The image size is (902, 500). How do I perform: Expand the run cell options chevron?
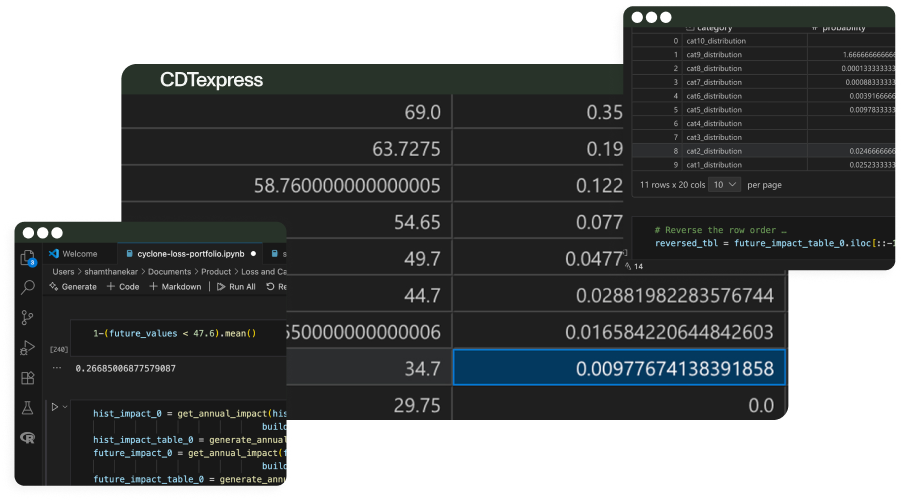[66, 406]
